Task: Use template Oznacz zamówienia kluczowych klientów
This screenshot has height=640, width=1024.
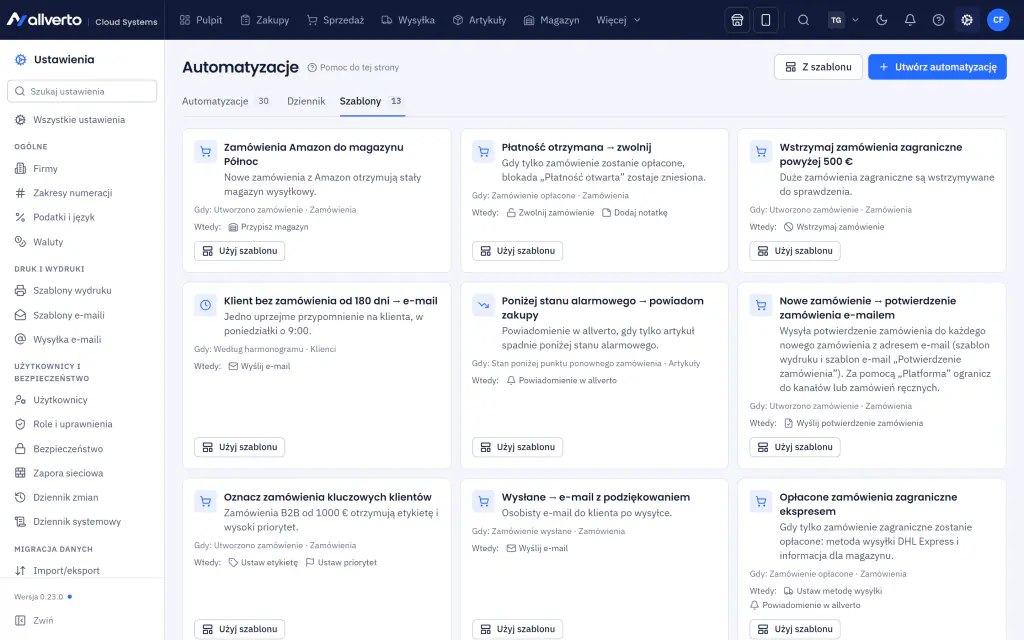Action: tap(240, 629)
